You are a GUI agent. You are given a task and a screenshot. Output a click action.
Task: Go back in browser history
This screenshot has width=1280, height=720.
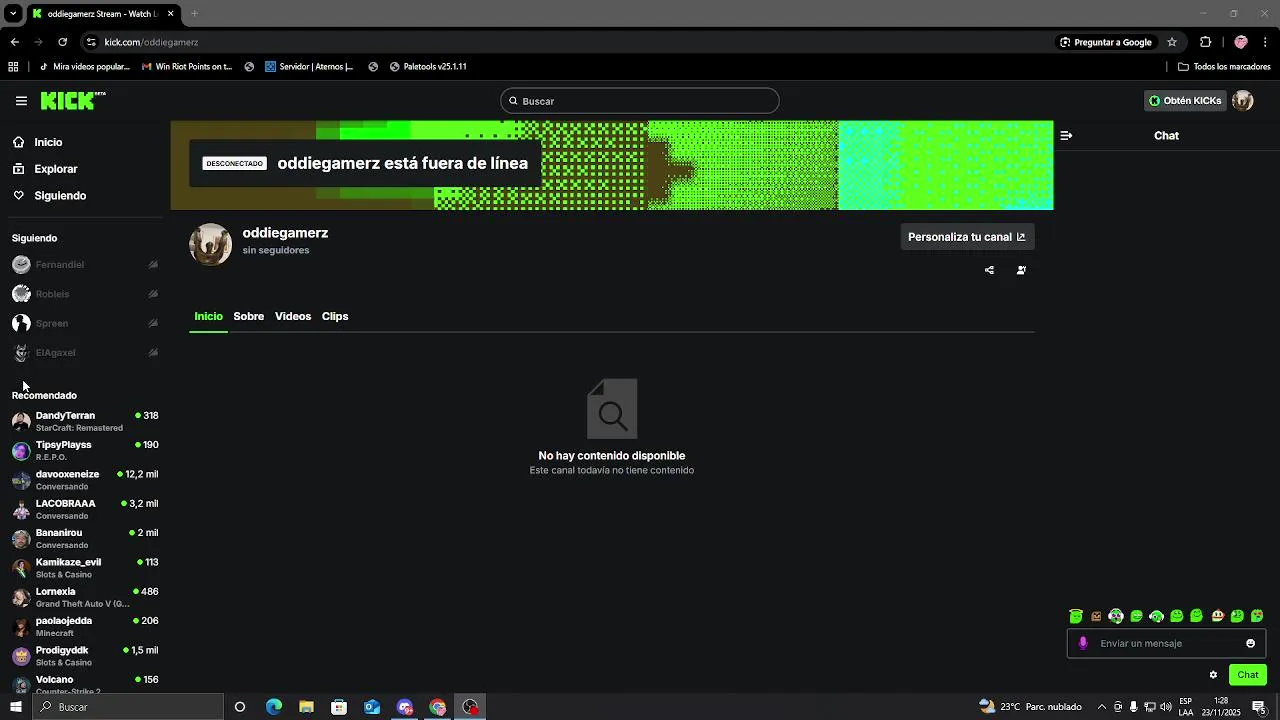pyautogui.click(x=14, y=42)
